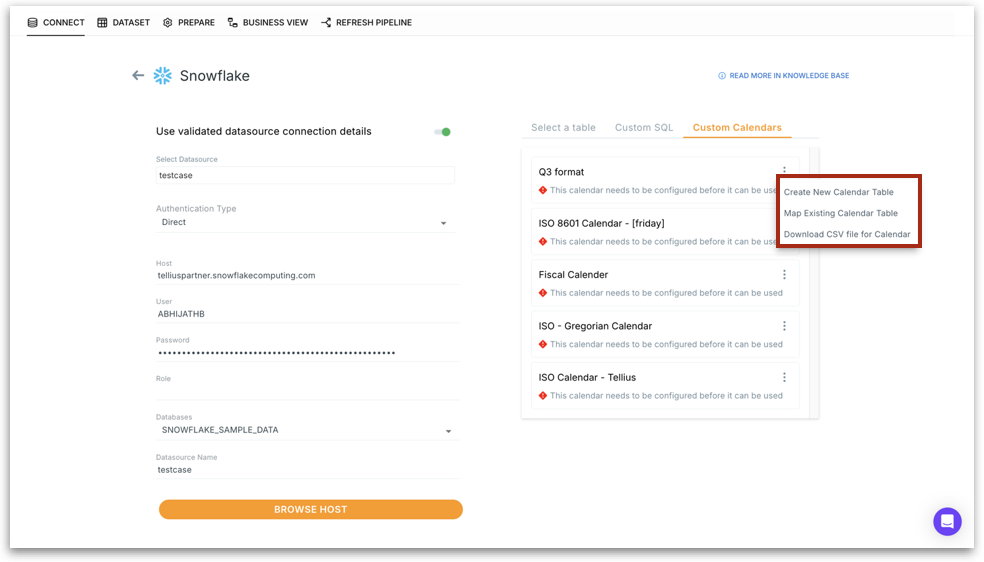This screenshot has height=562, width=984.
Task: Expand the Authentication Type dropdown
Action: click(x=444, y=223)
